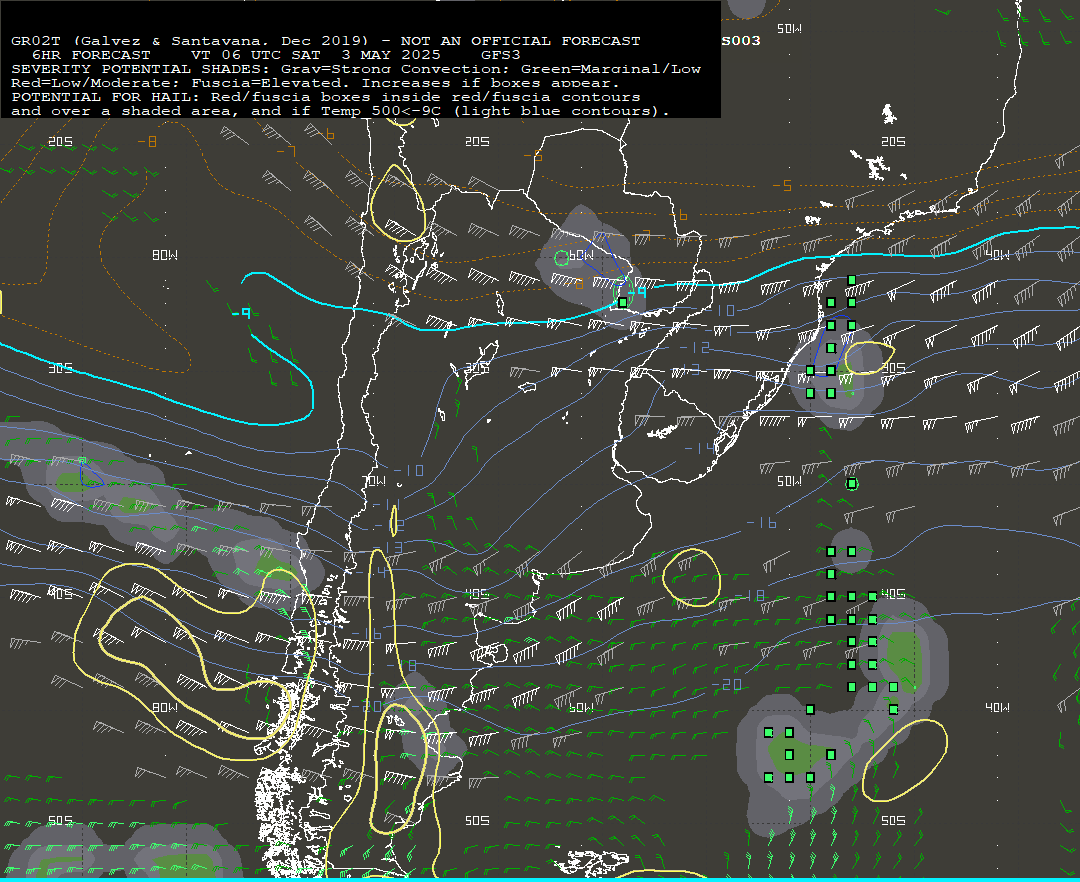Click the '-16' contour label over the Atlantic
The height and width of the screenshot is (882, 1080).
coord(762,524)
